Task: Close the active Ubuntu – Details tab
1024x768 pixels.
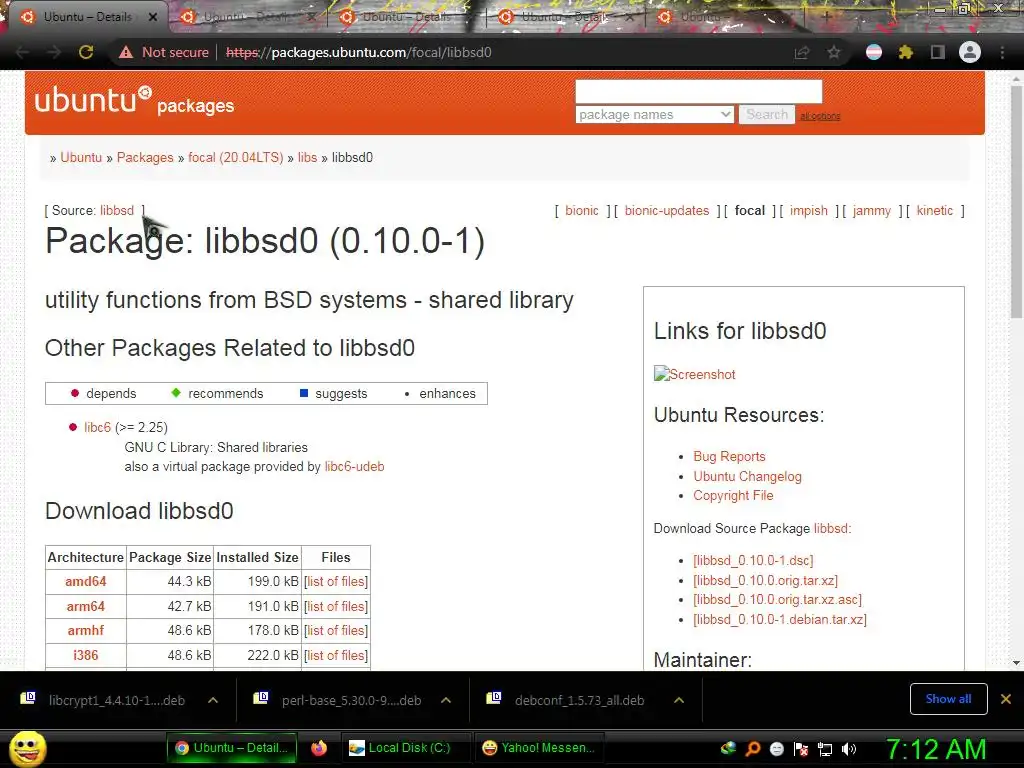Action: 153,17
